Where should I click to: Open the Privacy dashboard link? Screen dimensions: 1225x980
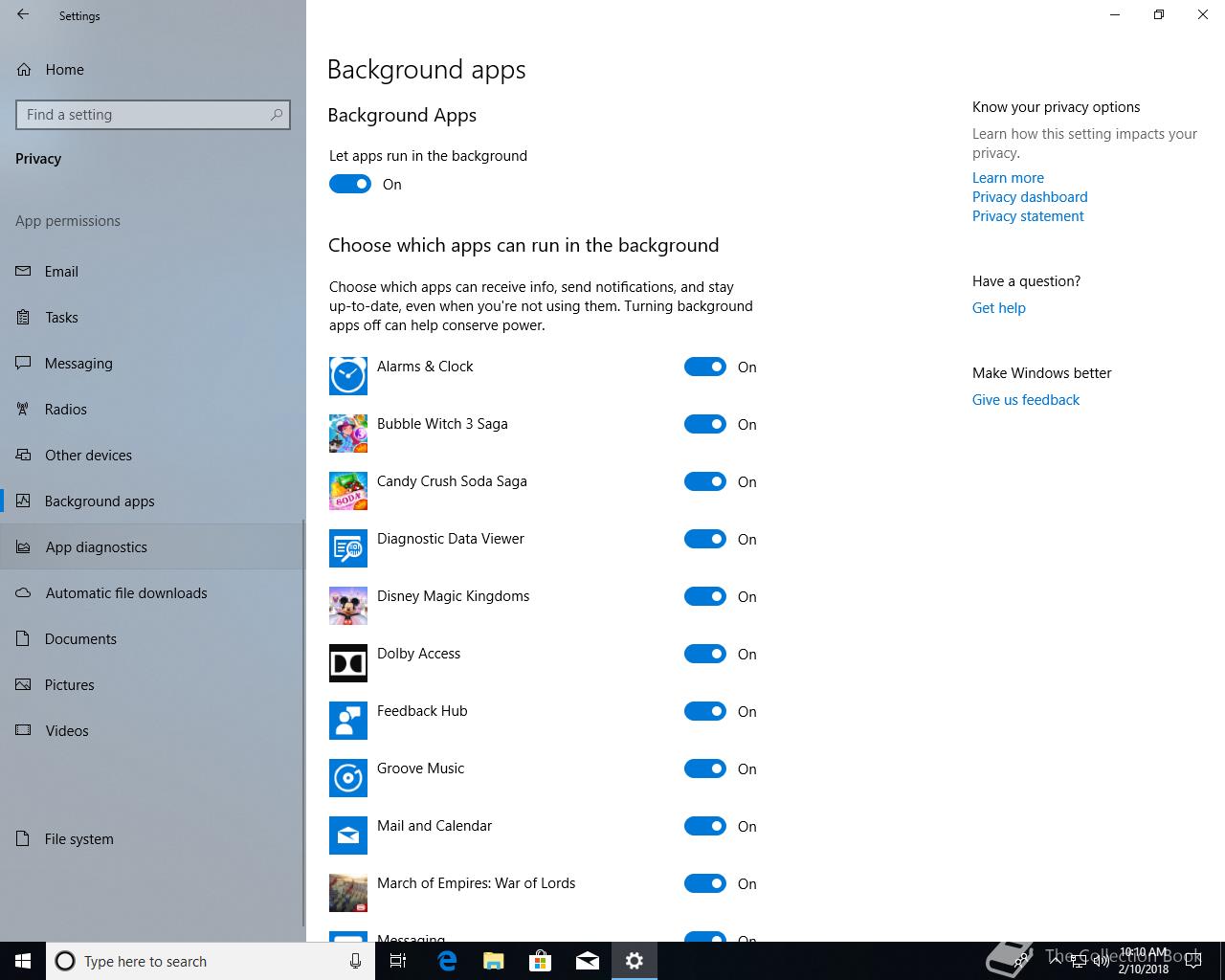[1030, 197]
